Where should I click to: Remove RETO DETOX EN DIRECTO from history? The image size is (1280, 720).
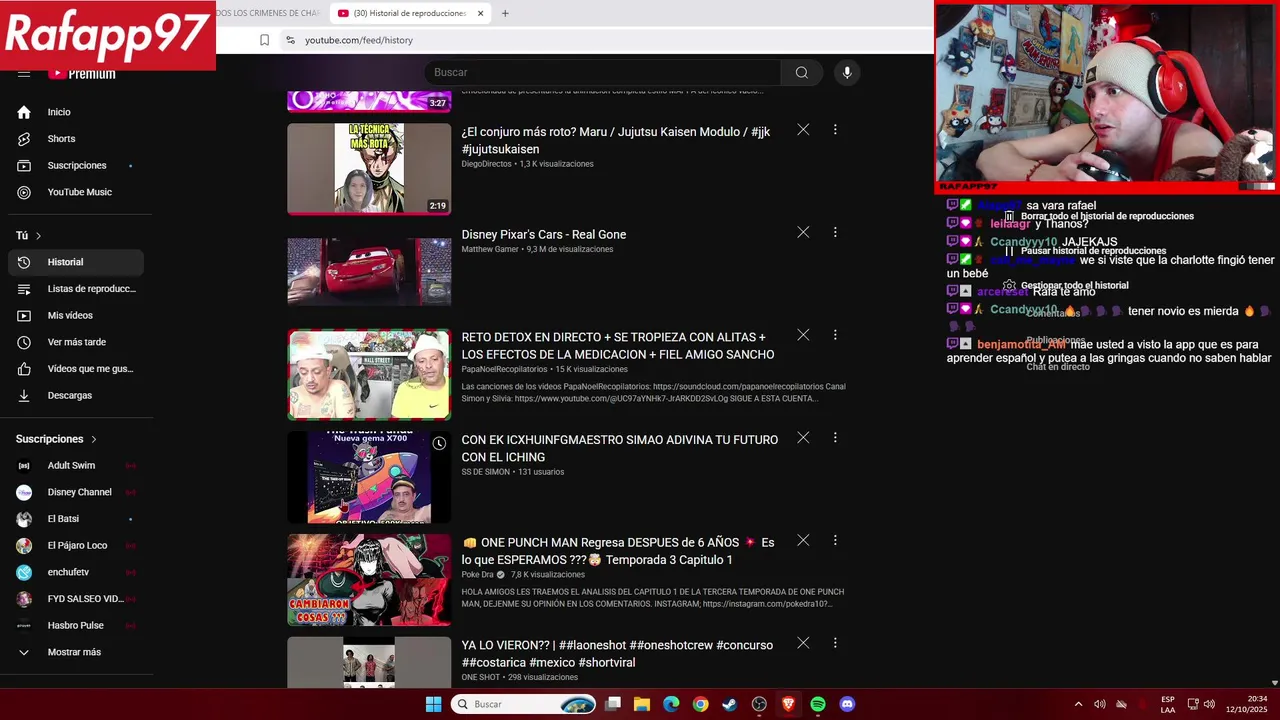803,335
